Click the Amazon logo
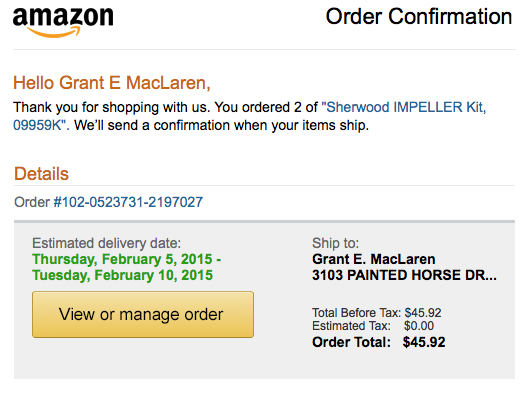 (63, 22)
